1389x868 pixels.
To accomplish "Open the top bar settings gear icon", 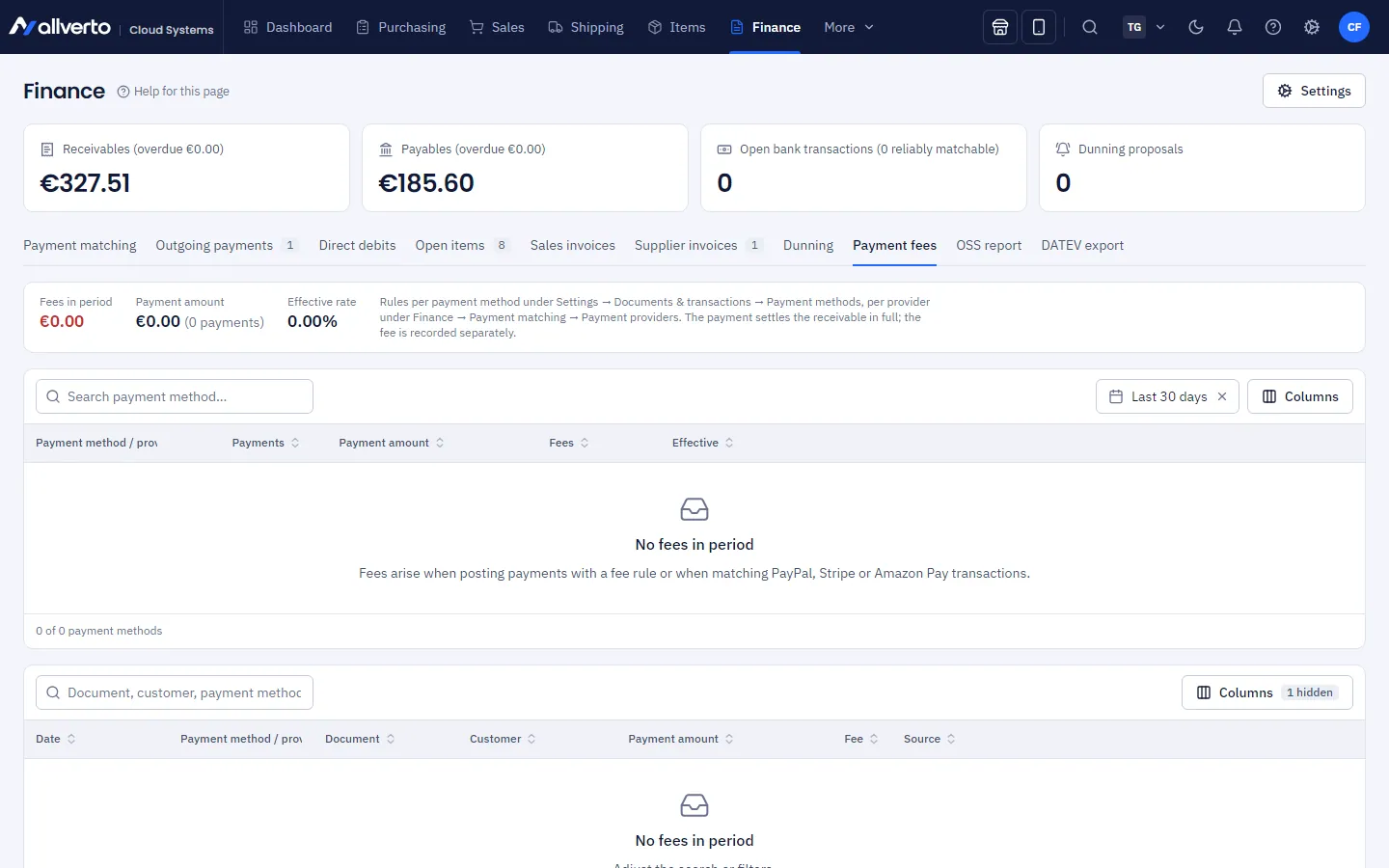I will [x=1312, y=27].
